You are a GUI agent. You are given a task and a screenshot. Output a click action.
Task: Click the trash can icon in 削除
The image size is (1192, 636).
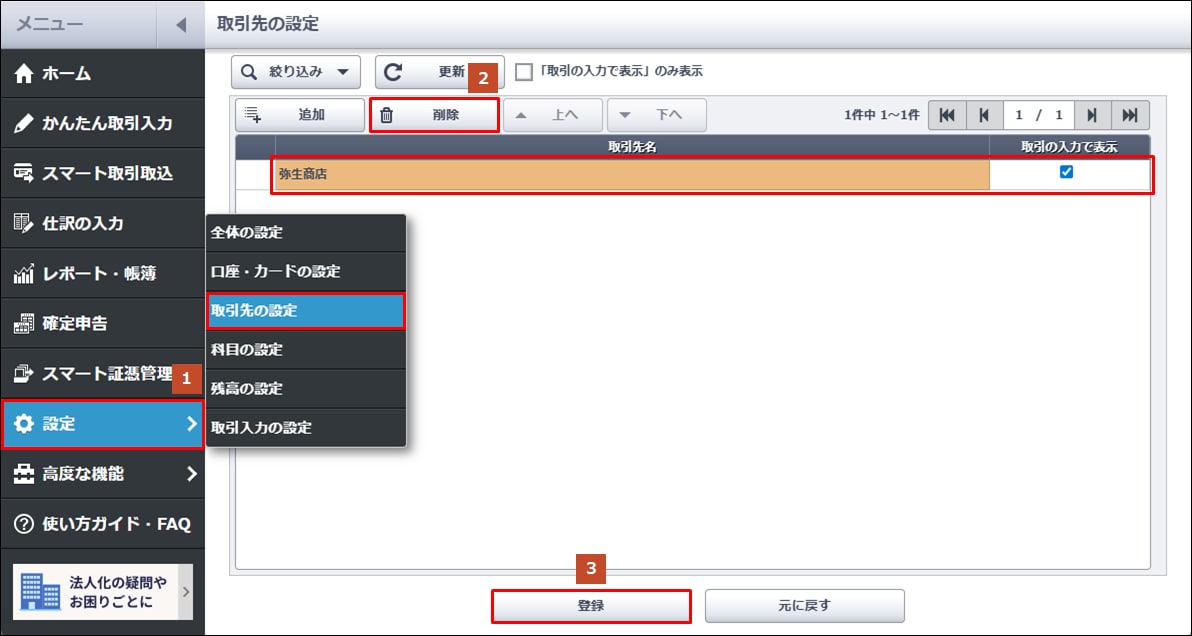[x=387, y=115]
